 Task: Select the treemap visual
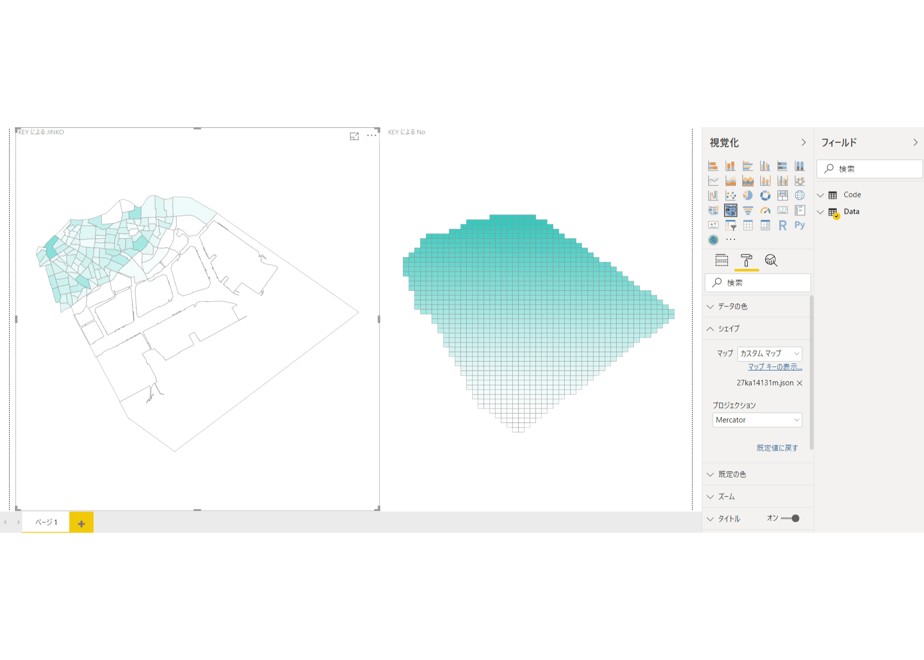click(782, 195)
